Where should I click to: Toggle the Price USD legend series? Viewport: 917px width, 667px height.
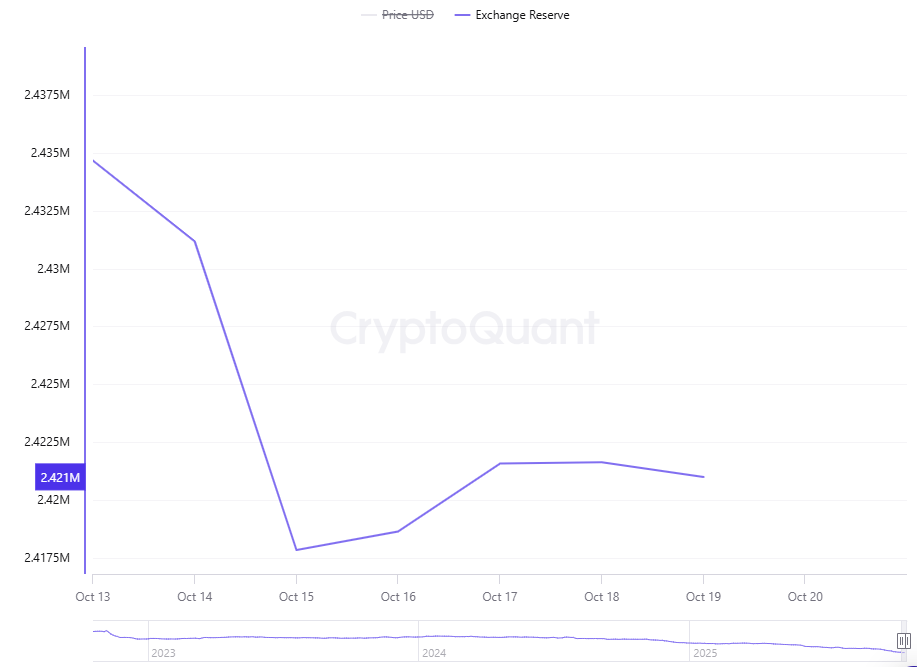point(408,15)
